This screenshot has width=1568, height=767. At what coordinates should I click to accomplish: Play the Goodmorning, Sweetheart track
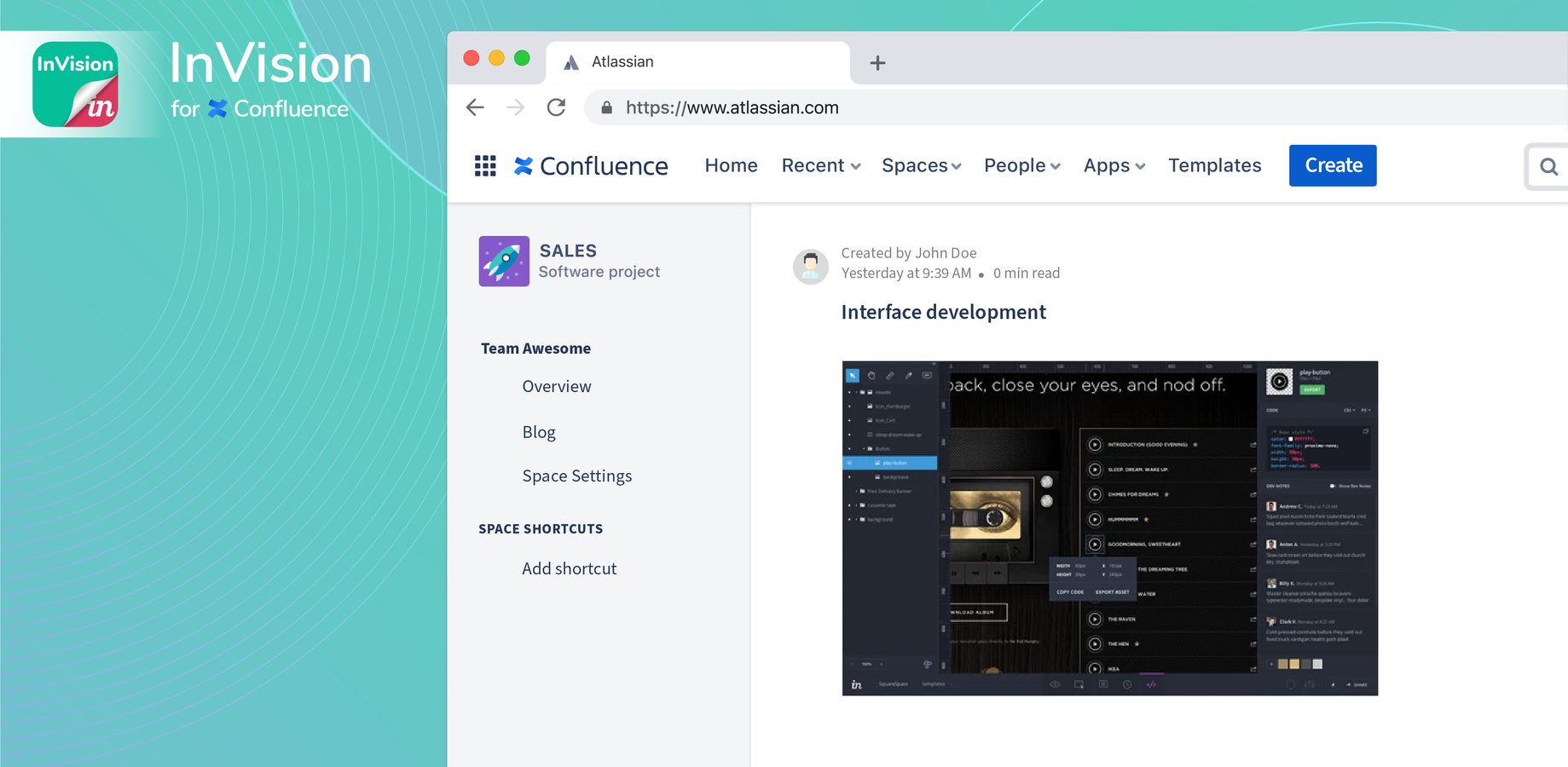[1095, 544]
